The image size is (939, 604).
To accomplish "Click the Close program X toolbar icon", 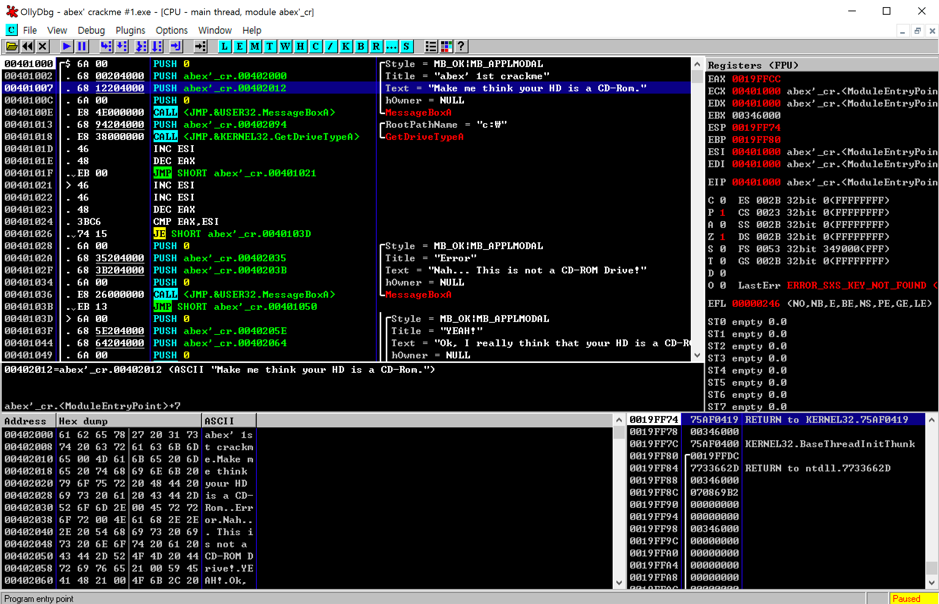I will pos(43,46).
